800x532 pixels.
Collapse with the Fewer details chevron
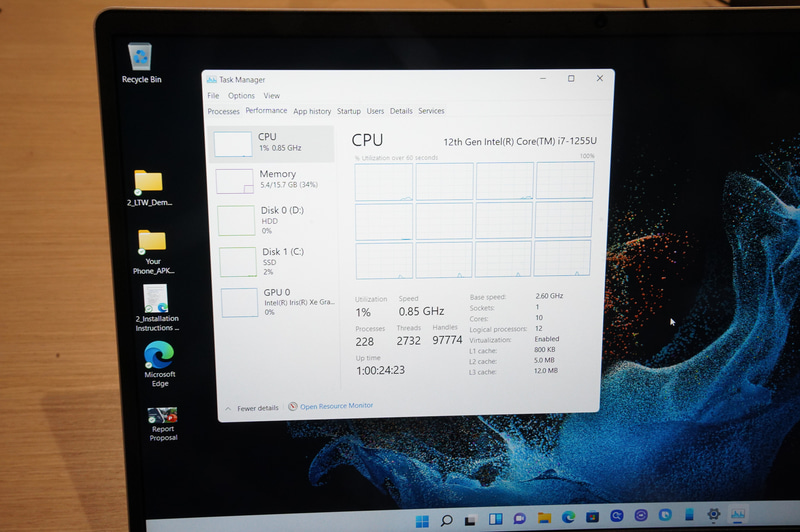point(228,409)
